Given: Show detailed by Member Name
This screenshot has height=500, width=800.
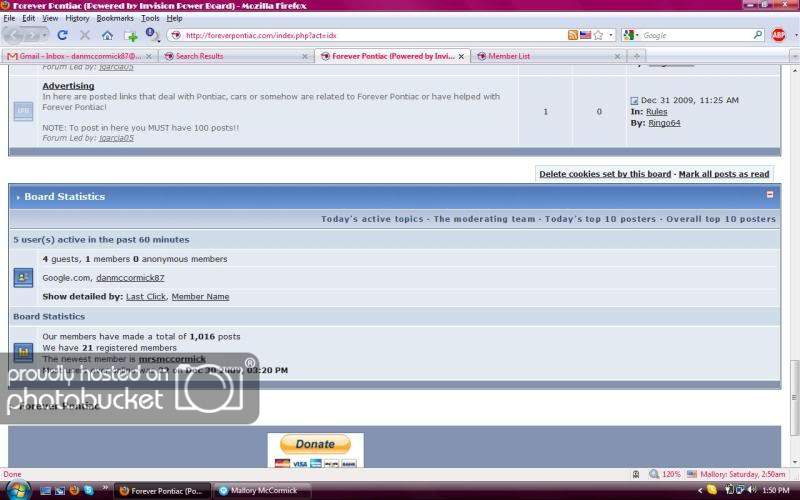Looking at the screenshot, I should click(200, 296).
